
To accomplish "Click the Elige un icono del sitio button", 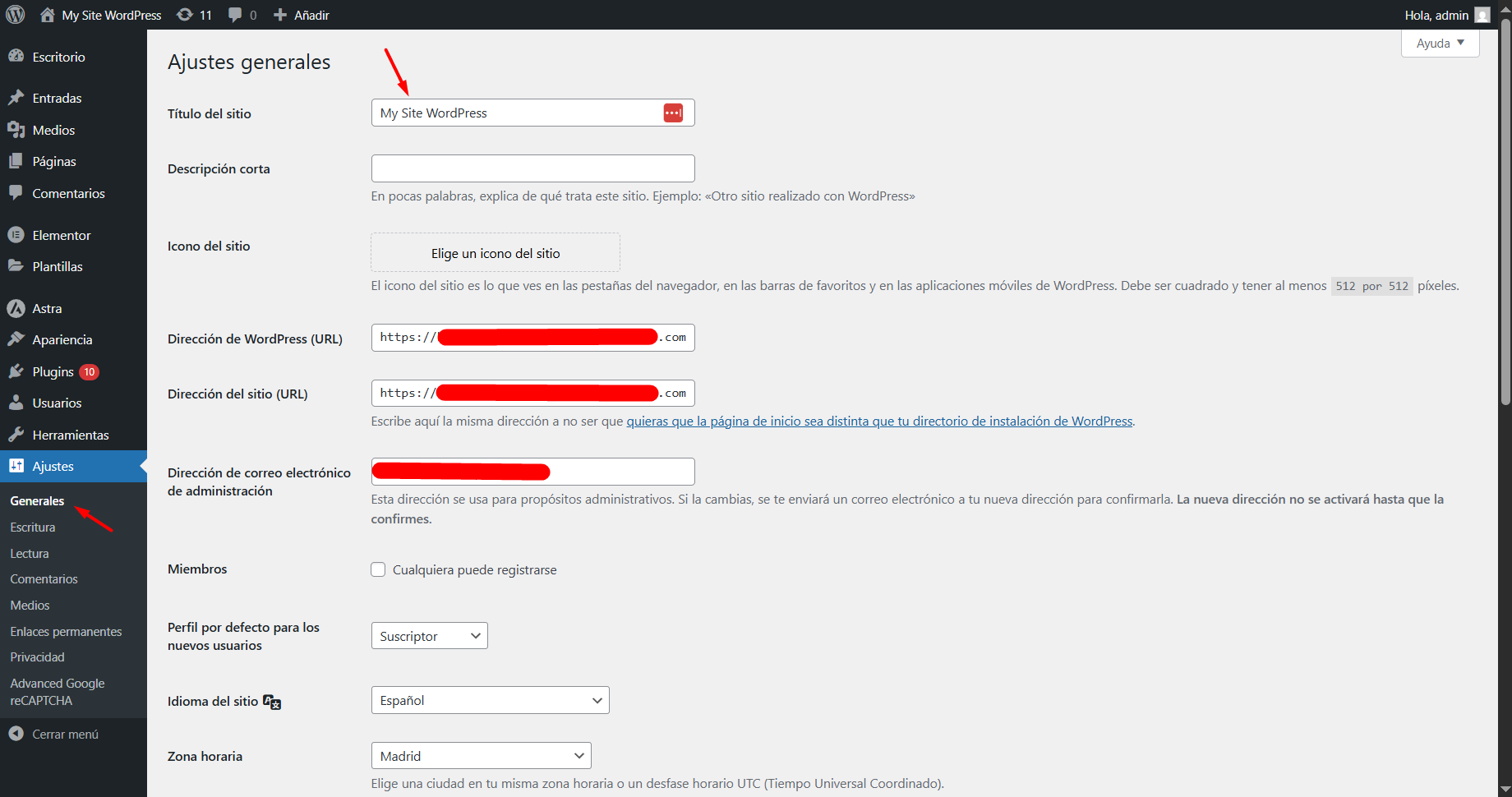I will pos(496,253).
